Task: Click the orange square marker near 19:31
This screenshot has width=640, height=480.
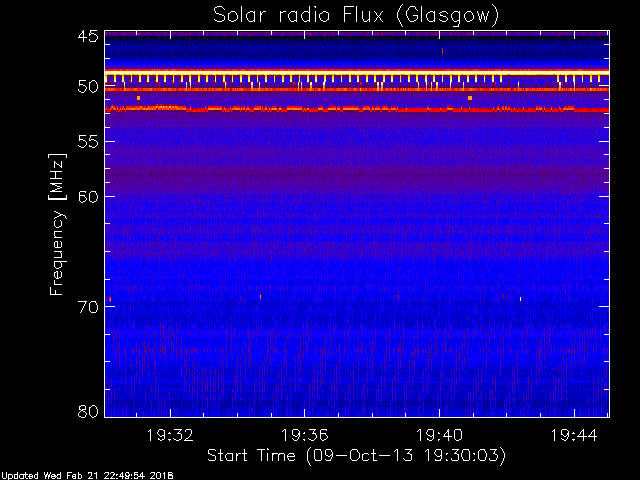Action: pos(138,98)
